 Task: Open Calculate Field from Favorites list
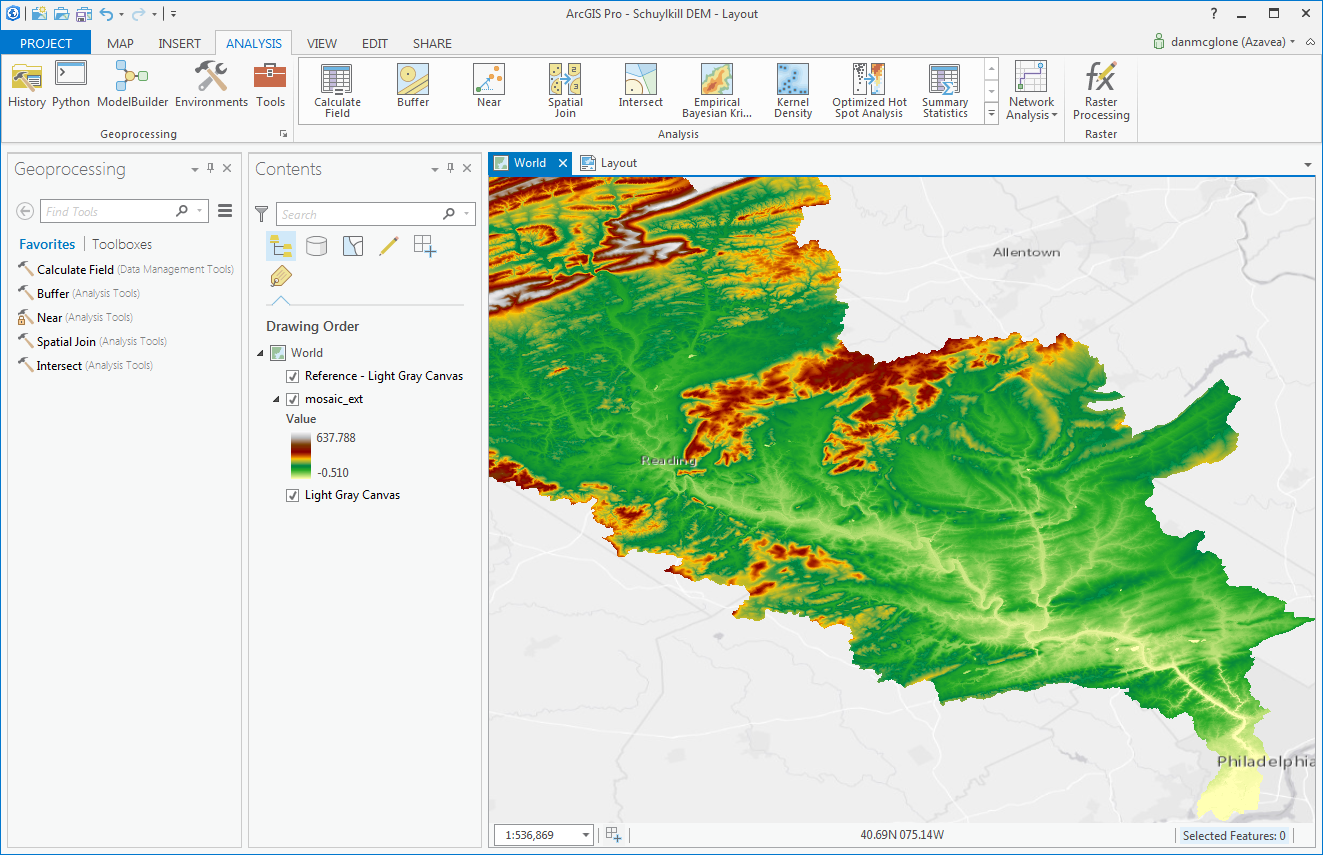point(75,270)
